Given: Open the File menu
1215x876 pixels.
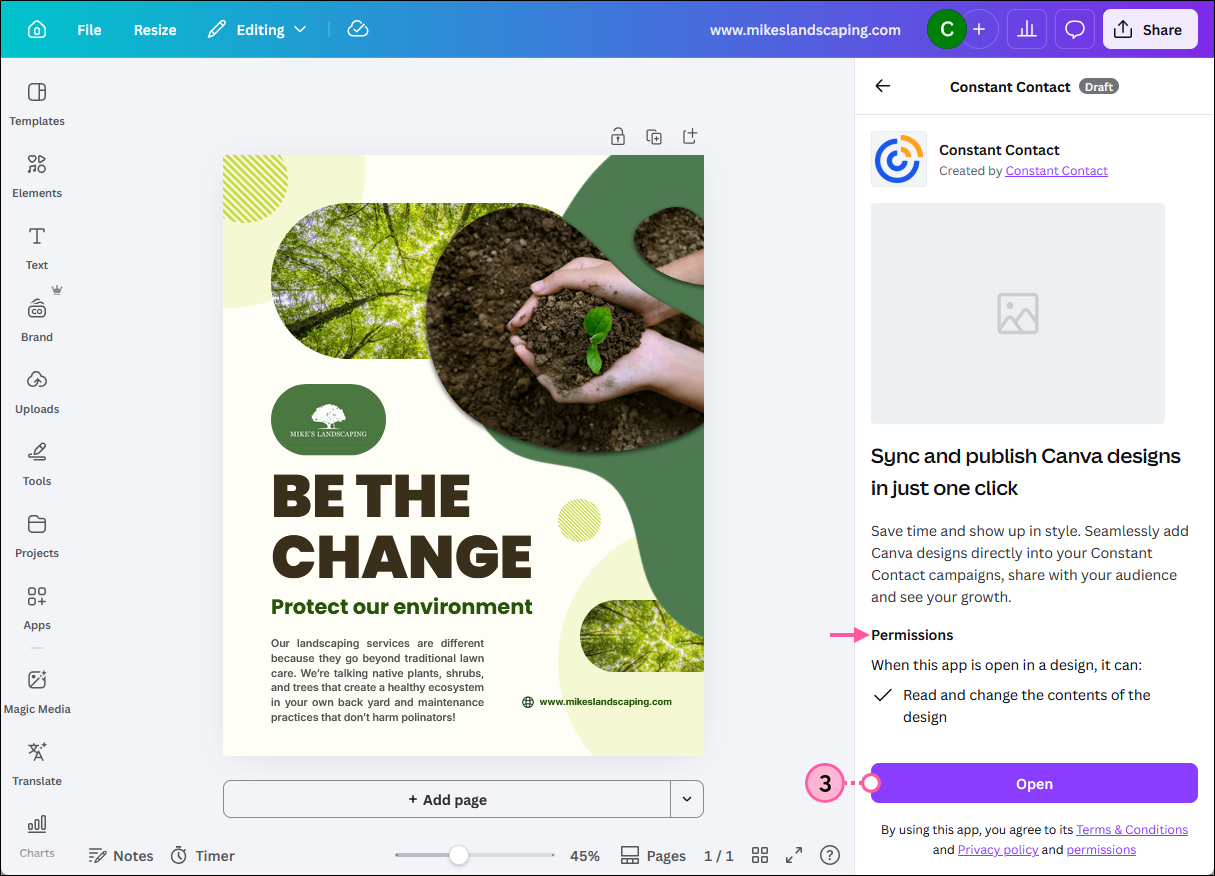Looking at the screenshot, I should pyautogui.click(x=88, y=29).
